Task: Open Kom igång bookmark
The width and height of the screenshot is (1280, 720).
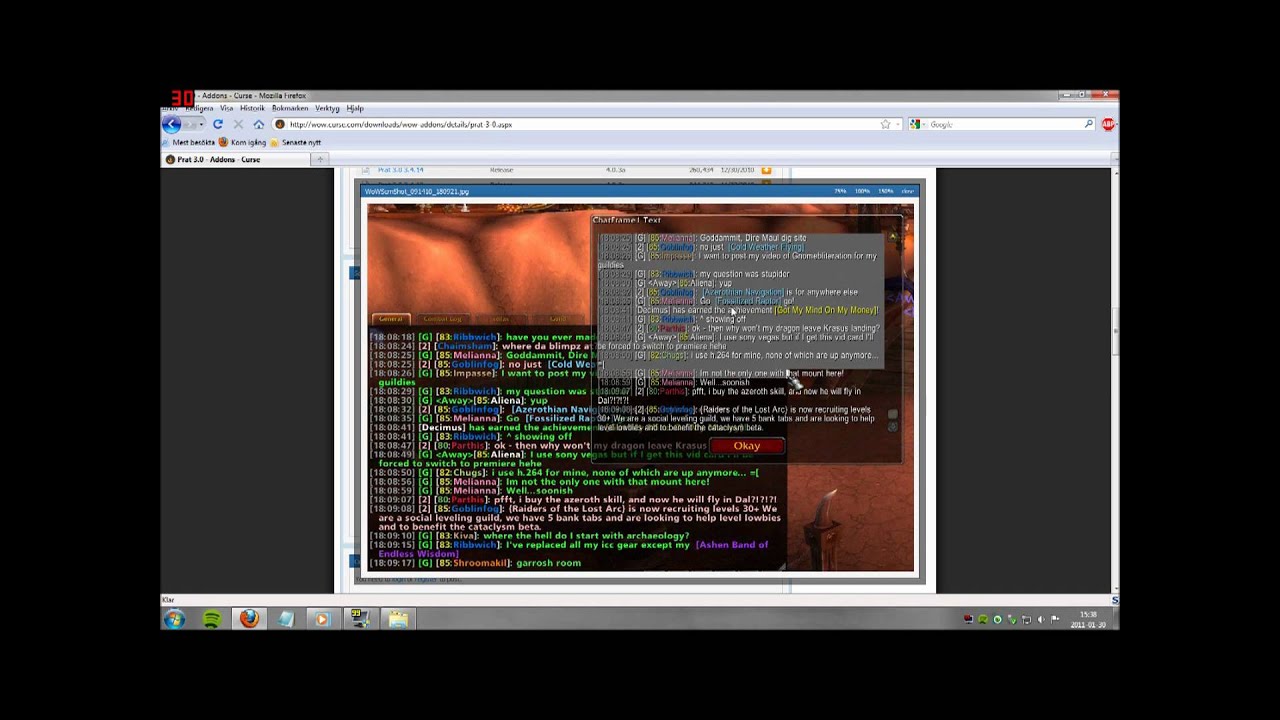Action: 243,142
